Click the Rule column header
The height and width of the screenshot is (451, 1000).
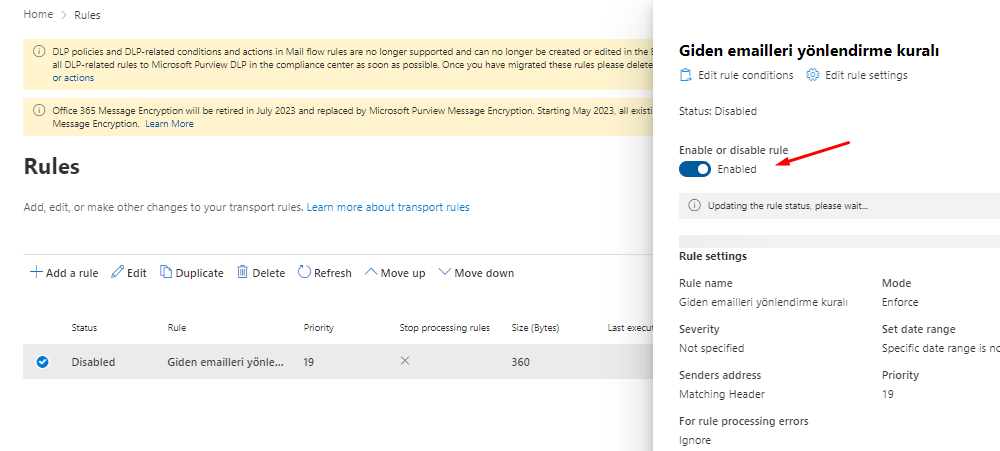177,328
